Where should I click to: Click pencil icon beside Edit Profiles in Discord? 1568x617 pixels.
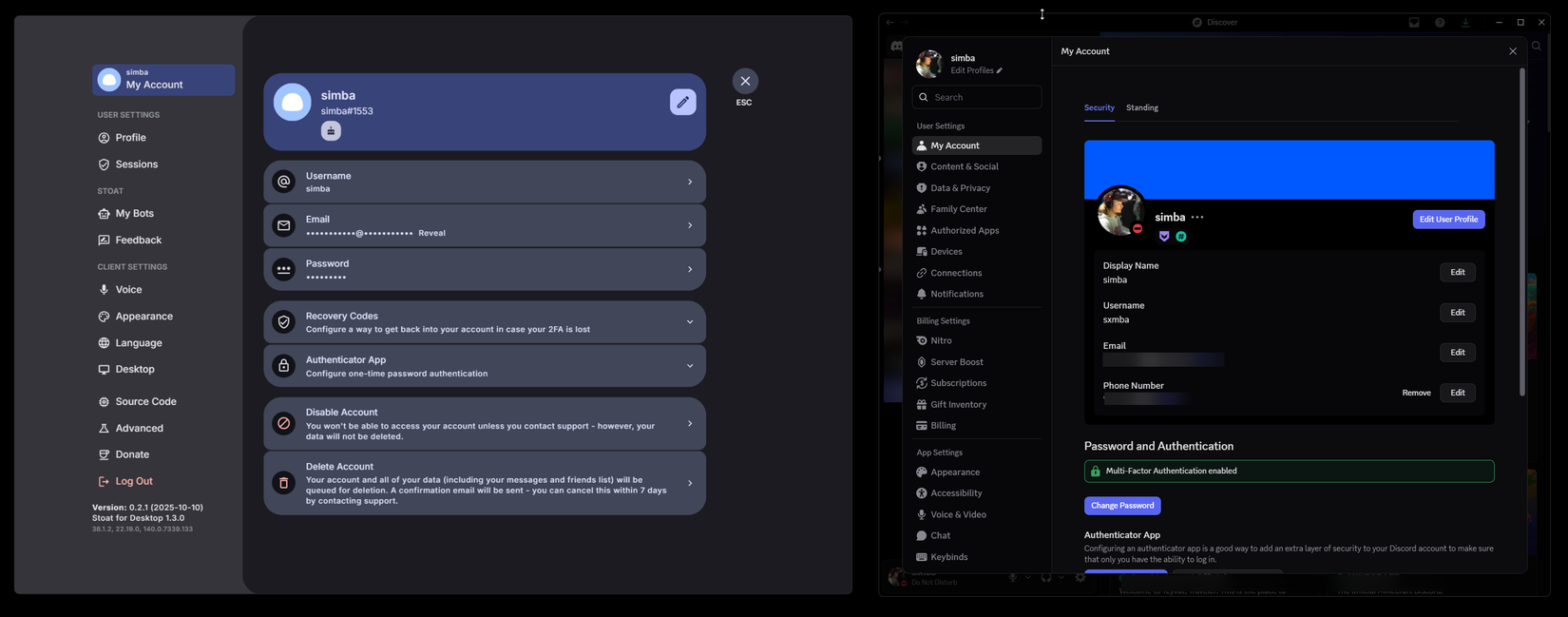click(x=1000, y=70)
